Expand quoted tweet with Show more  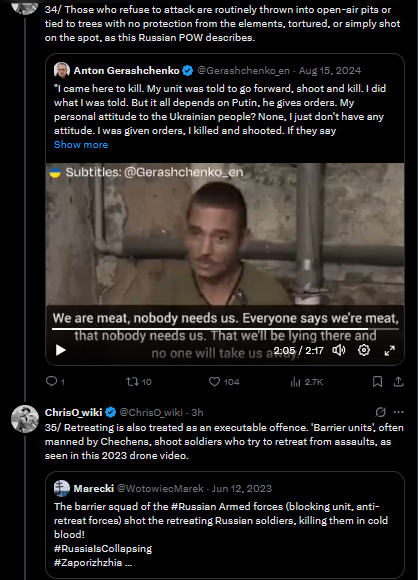coord(81,145)
